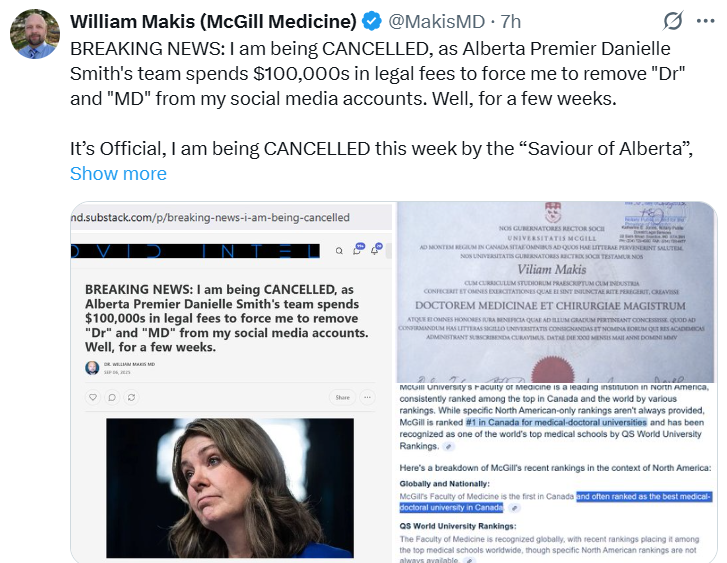
Task: Click the Substack restack arrows icon
Action: tap(130, 397)
